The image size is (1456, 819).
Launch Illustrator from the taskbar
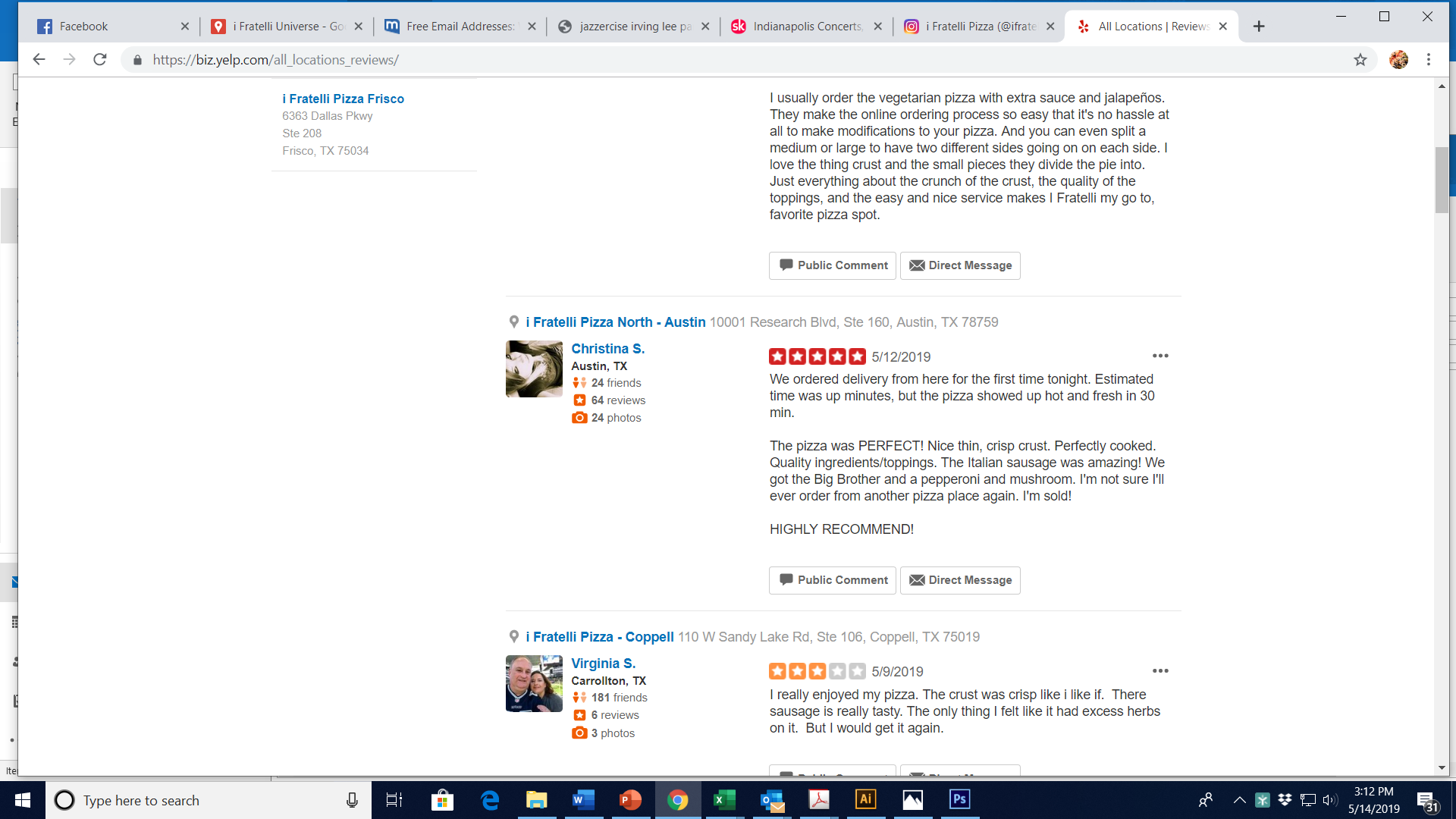[866, 799]
